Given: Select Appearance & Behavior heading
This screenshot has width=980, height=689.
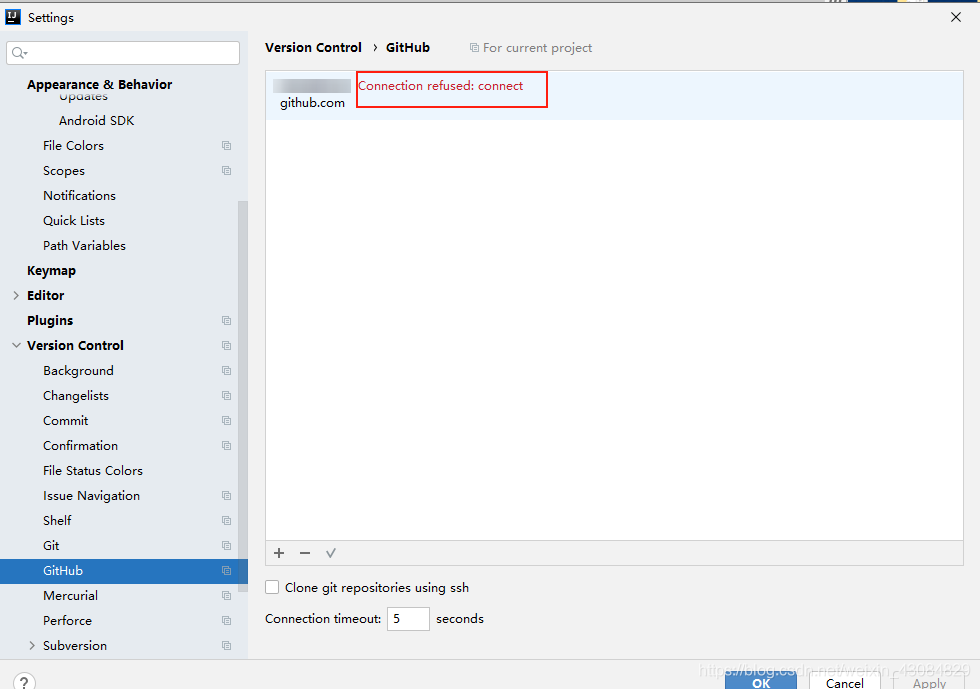Looking at the screenshot, I should (x=99, y=84).
